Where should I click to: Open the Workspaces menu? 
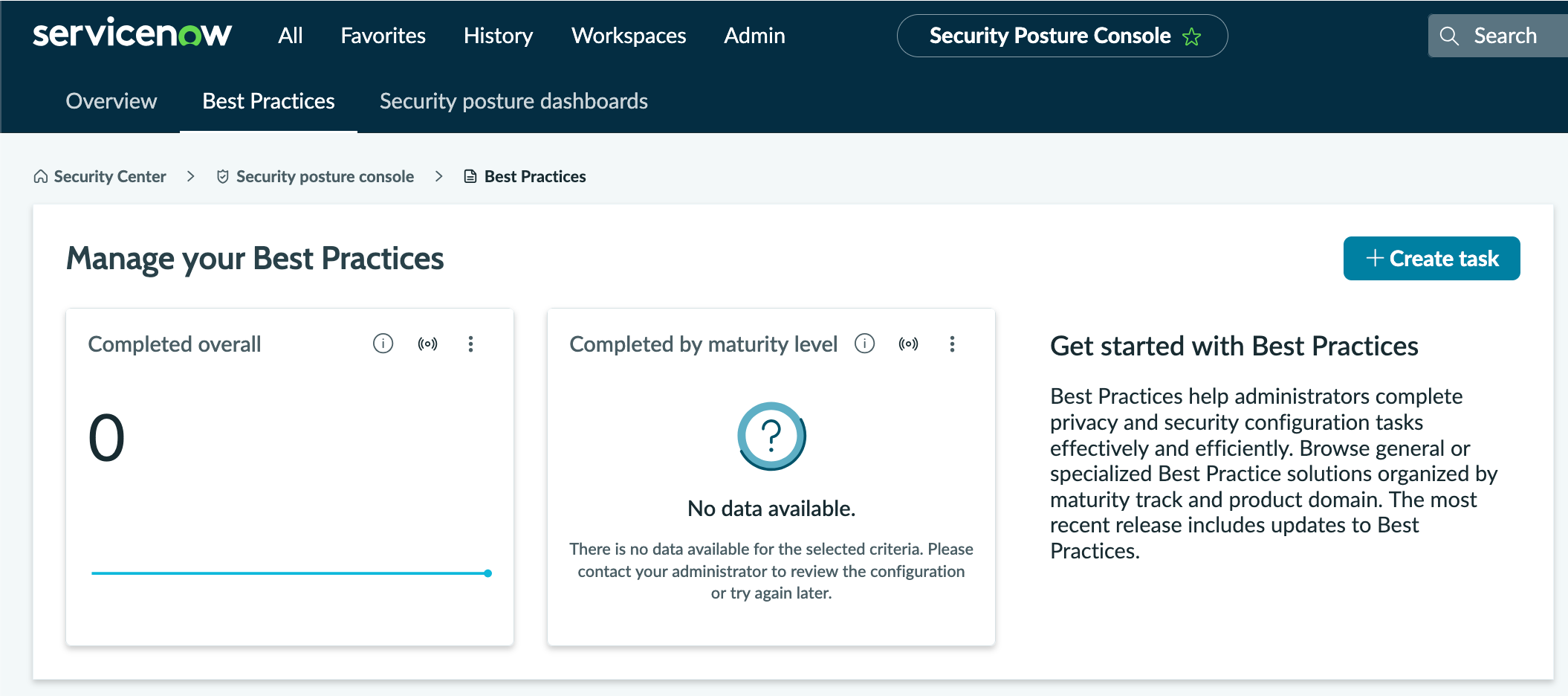pyautogui.click(x=629, y=36)
